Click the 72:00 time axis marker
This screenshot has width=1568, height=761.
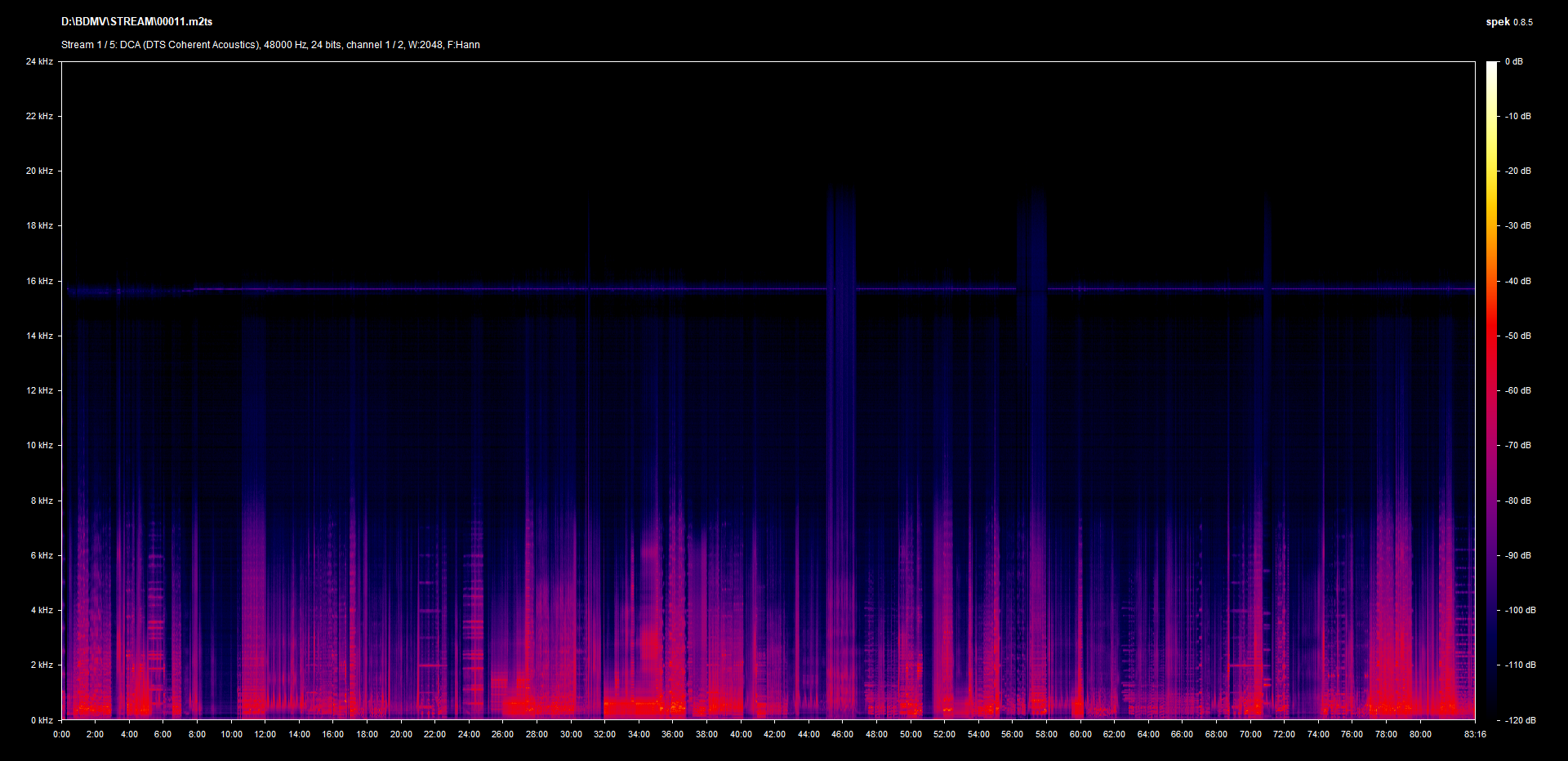pyautogui.click(x=1284, y=734)
